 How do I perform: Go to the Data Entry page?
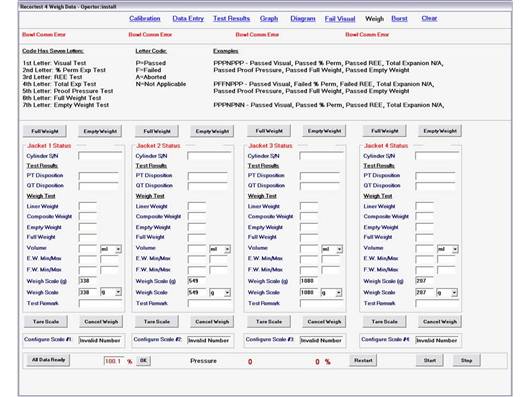[x=188, y=19]
